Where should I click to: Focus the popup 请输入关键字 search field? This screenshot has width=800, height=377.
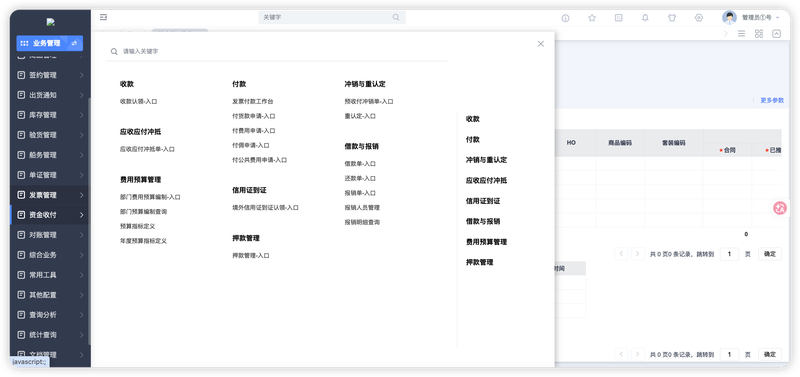(276, 52)
